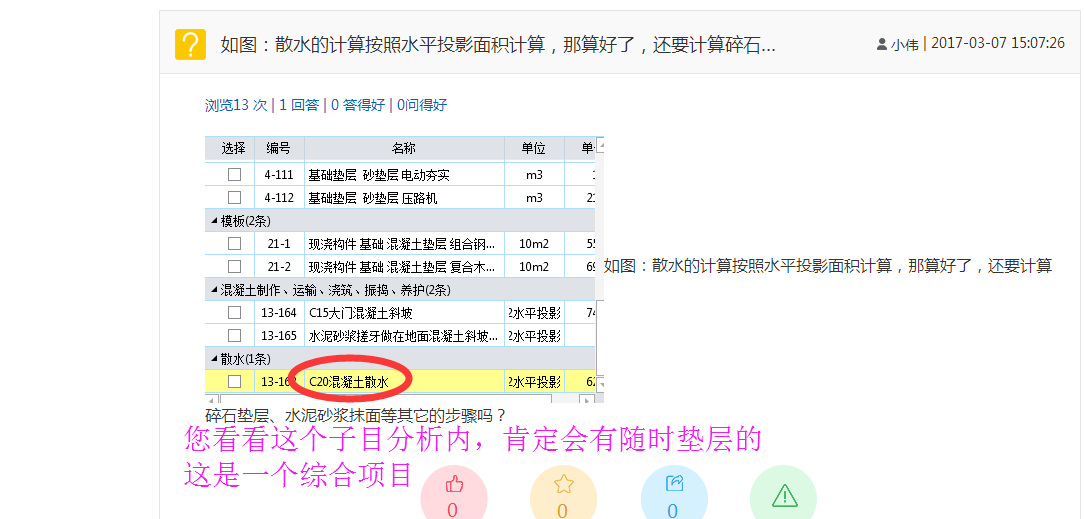Check the box for row 21-2

(x=235, y=266)
